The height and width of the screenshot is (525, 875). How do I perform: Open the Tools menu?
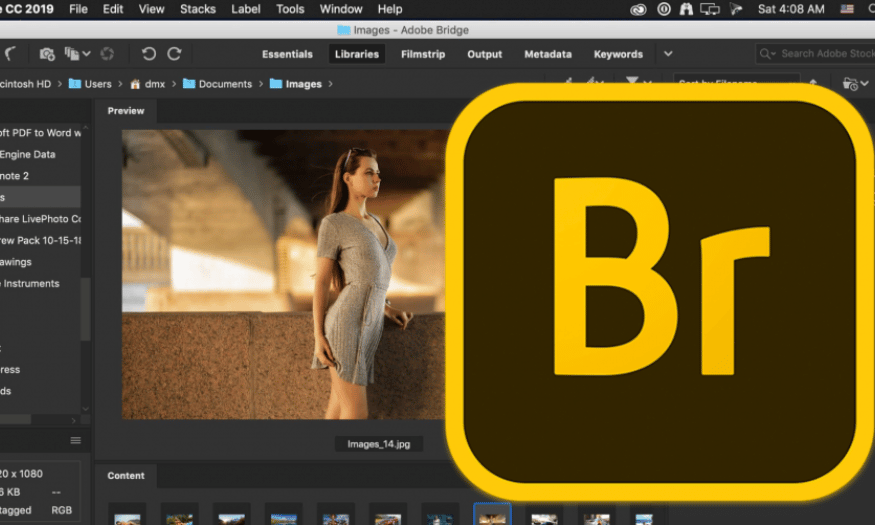click(290, 9)
